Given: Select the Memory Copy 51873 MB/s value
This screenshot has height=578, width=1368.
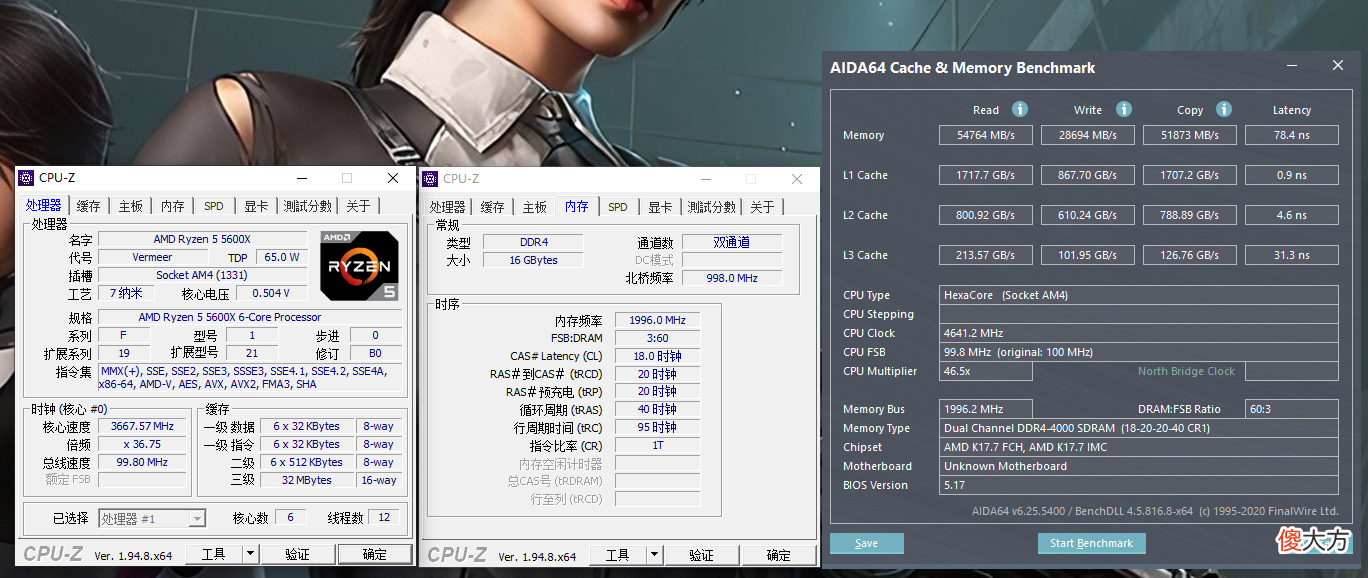Looking at the screenshot, I should click(1190, 135).
